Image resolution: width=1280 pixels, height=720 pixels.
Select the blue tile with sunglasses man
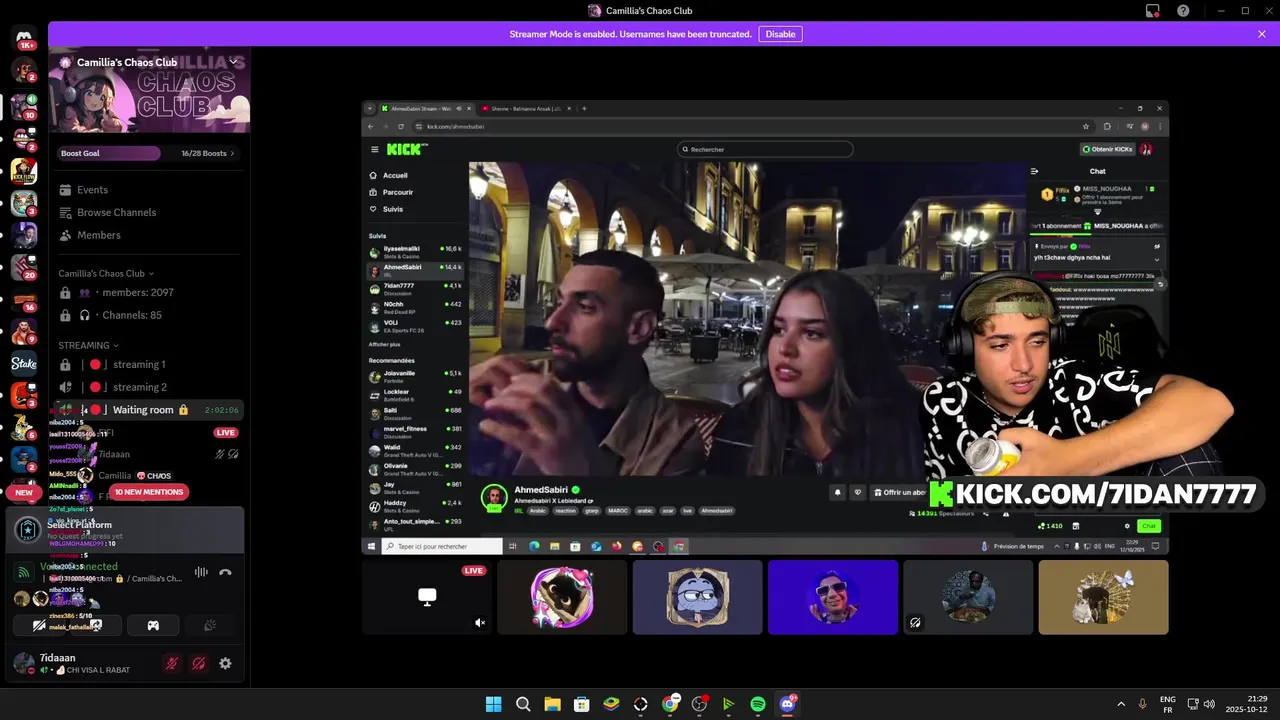tap(833, 597)
